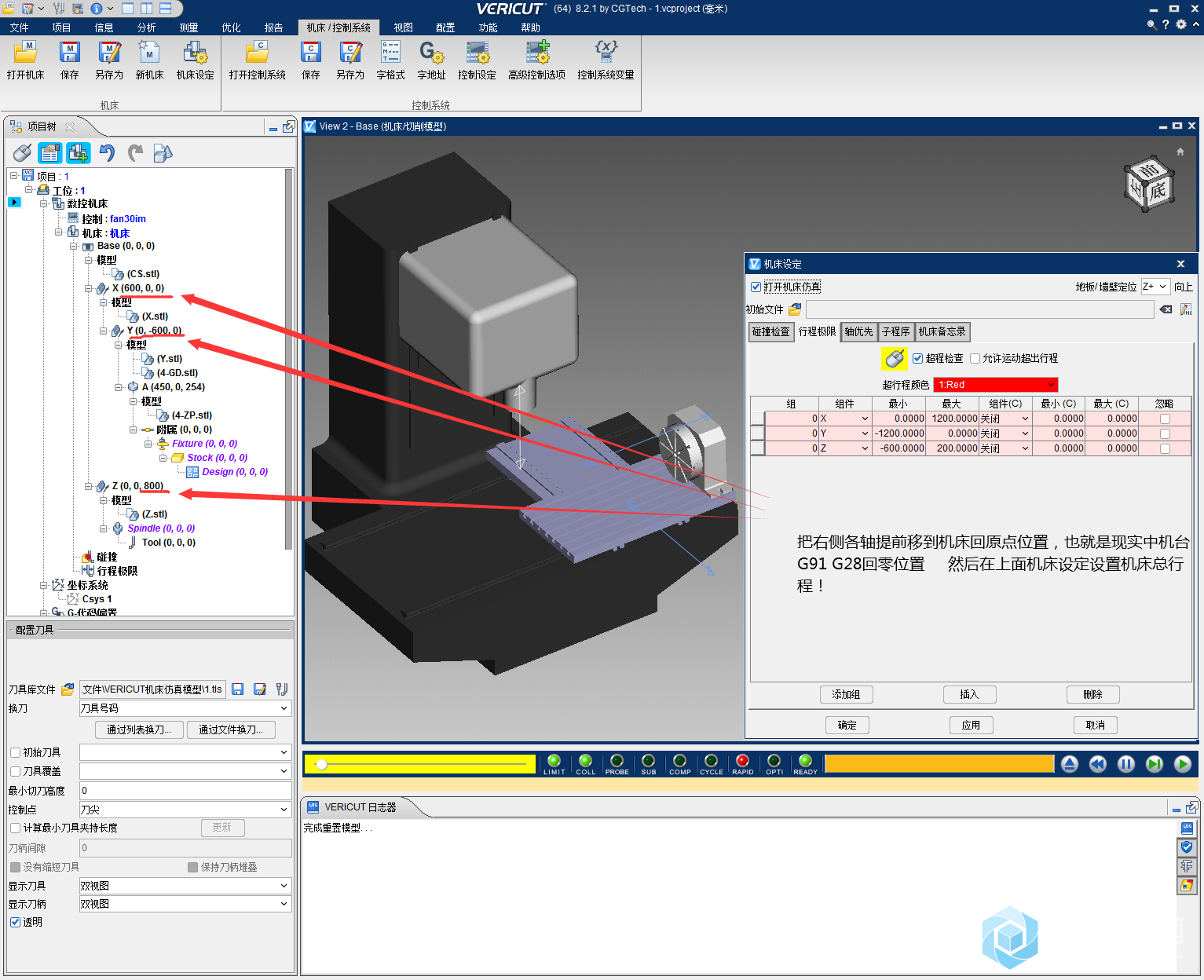Switch to the 机床备忘录 tab
The image size is (1204, 980).
pyautogui.click(x=942, y=331)
